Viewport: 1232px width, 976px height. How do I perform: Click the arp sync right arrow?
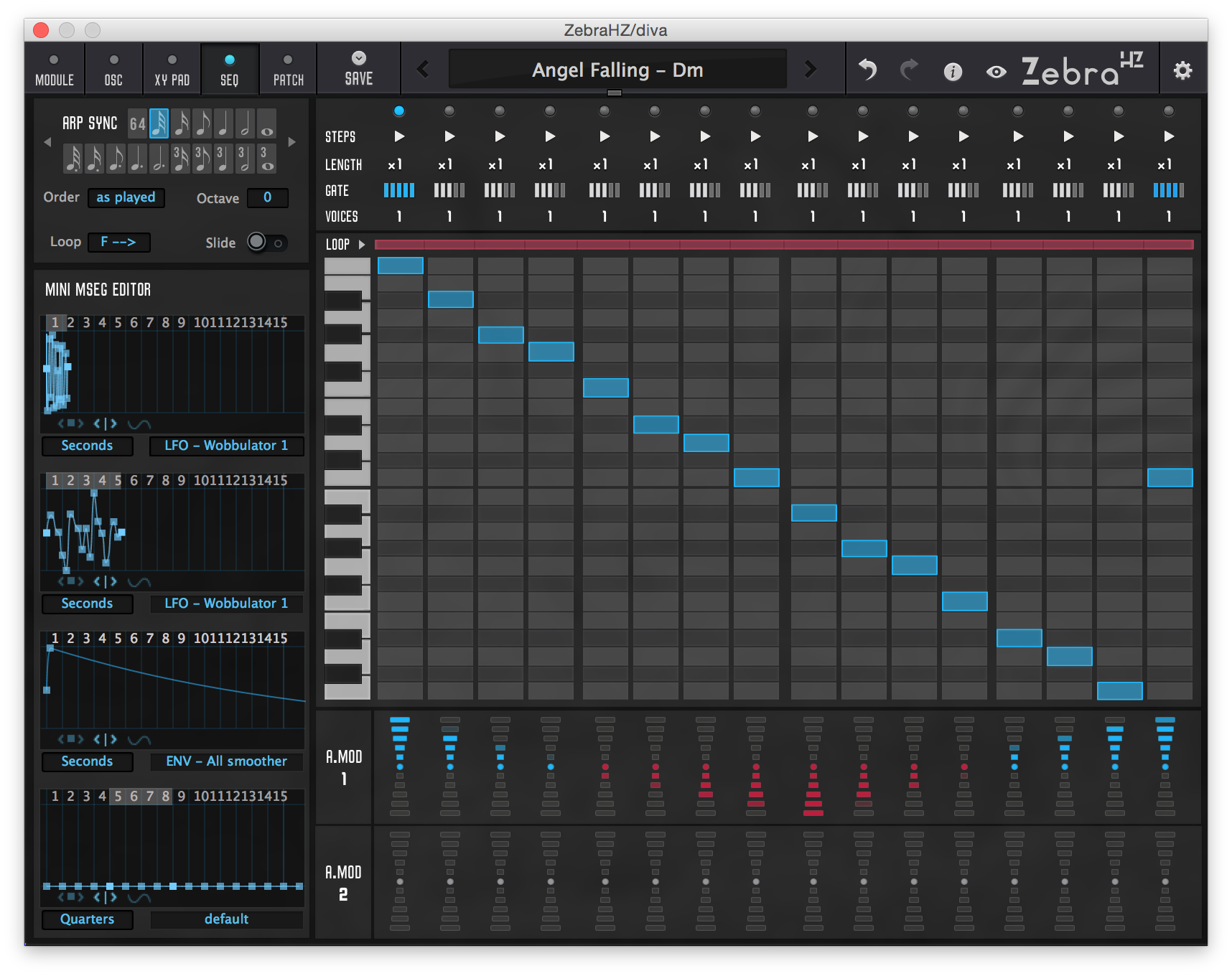(x=292, y=142)
